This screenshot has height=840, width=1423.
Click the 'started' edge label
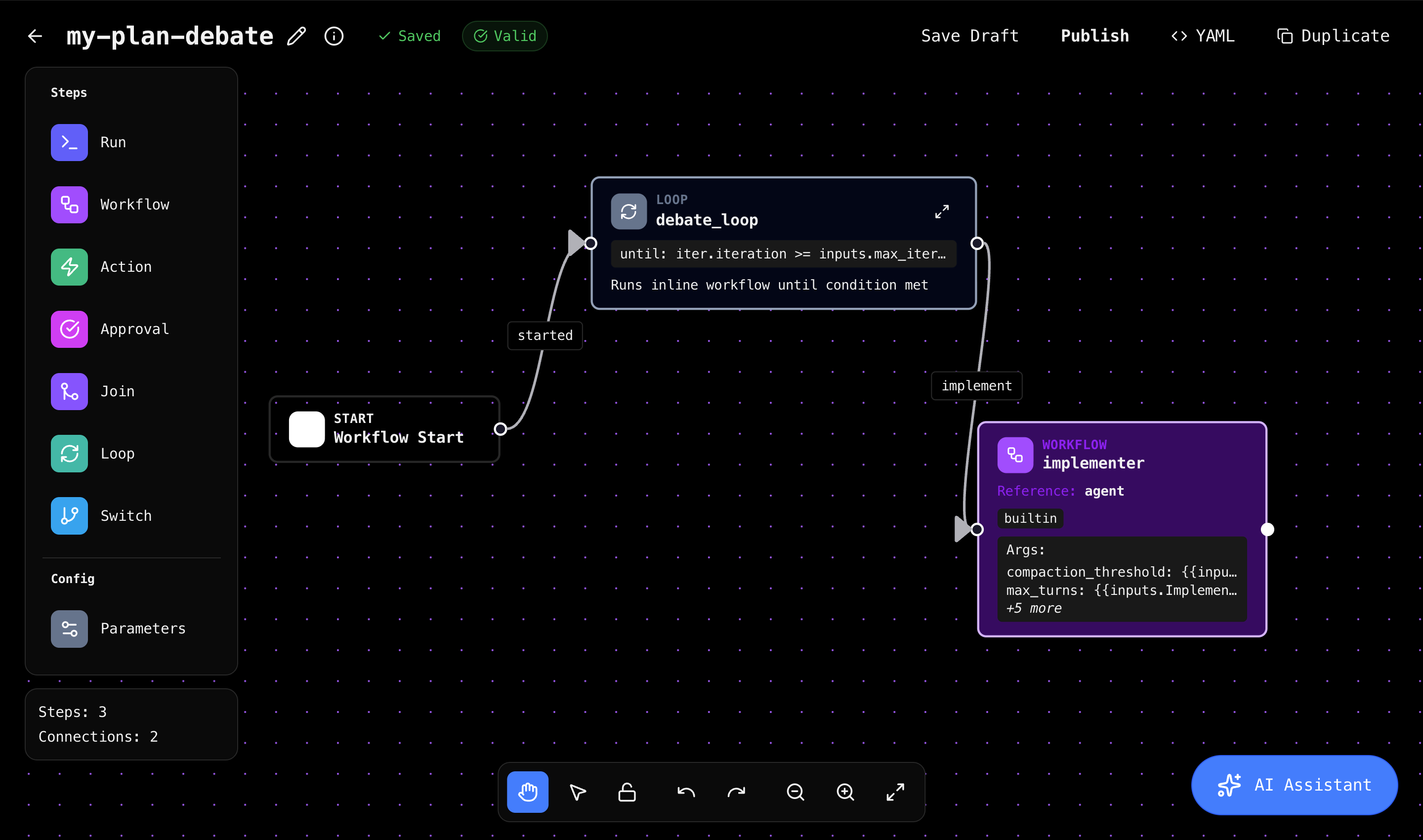coord(545,336)
